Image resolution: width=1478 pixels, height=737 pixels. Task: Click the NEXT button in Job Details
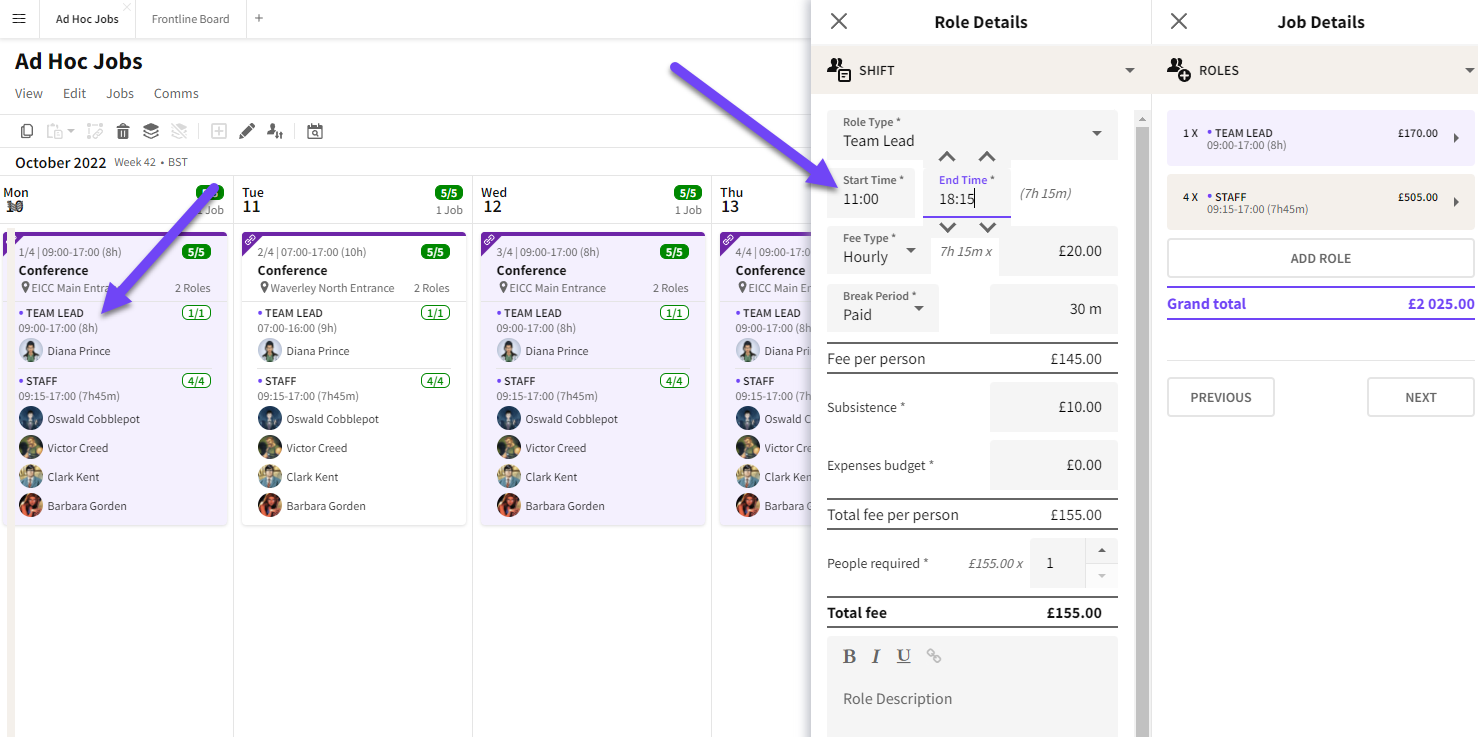pyautogui.click(x=1420, y=397)
